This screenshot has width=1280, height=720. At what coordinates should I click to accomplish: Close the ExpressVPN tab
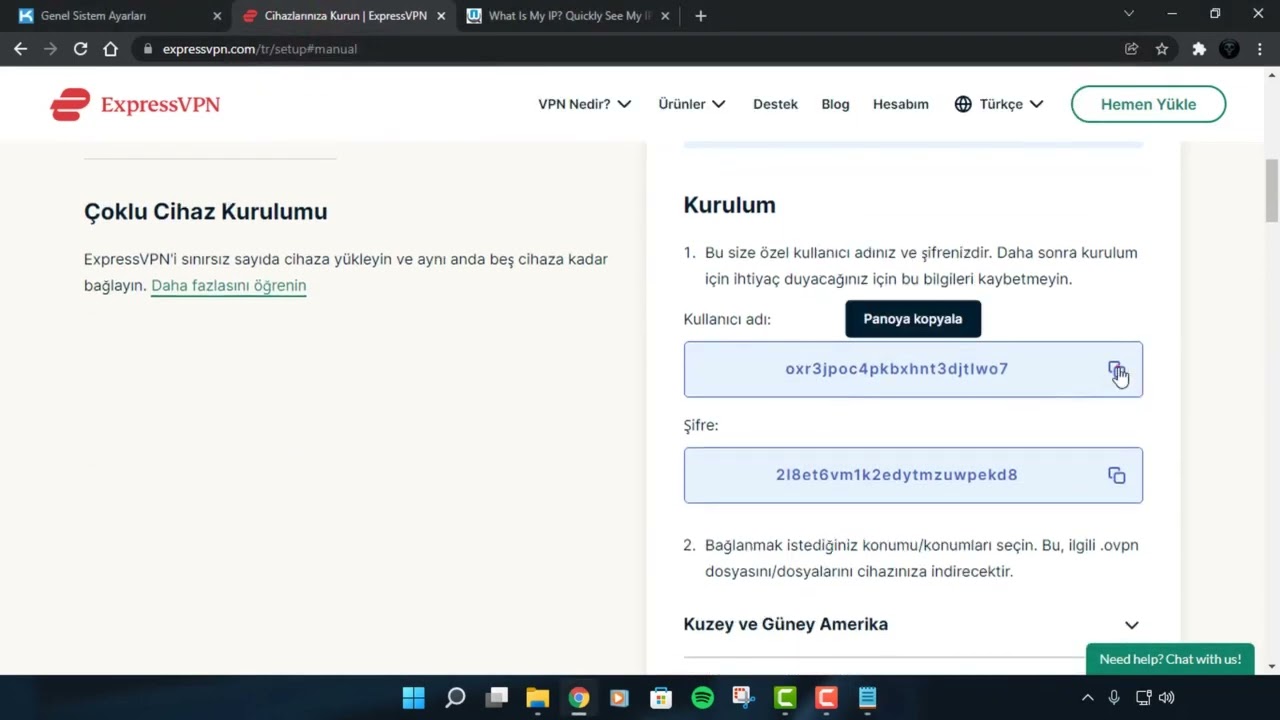tap(441, 16)
